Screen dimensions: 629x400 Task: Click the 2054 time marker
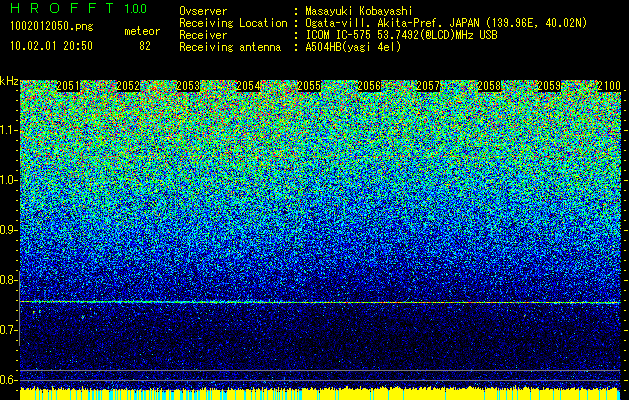248,86
